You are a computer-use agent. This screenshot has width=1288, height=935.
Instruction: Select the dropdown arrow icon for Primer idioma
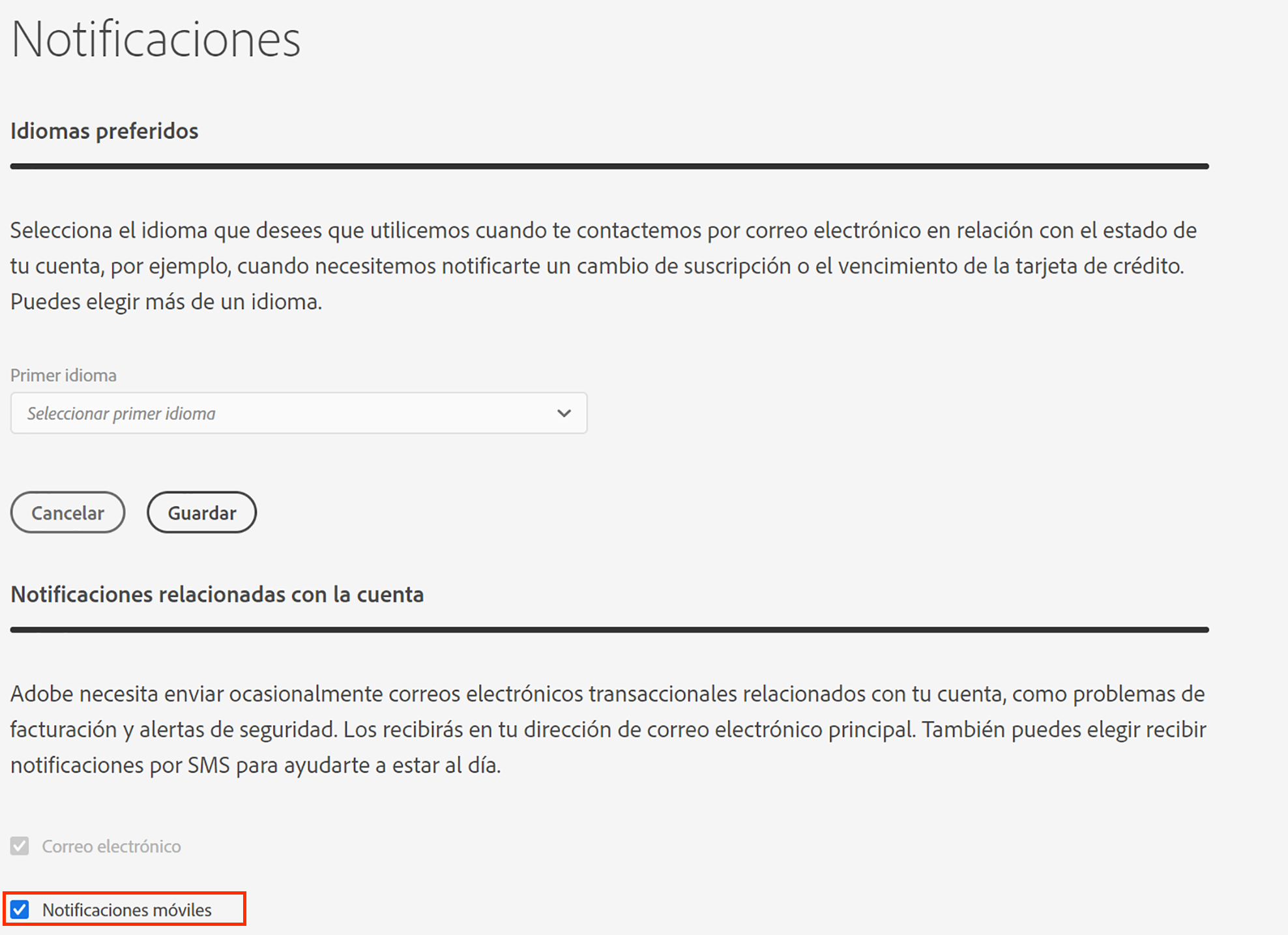coord(563,413)
